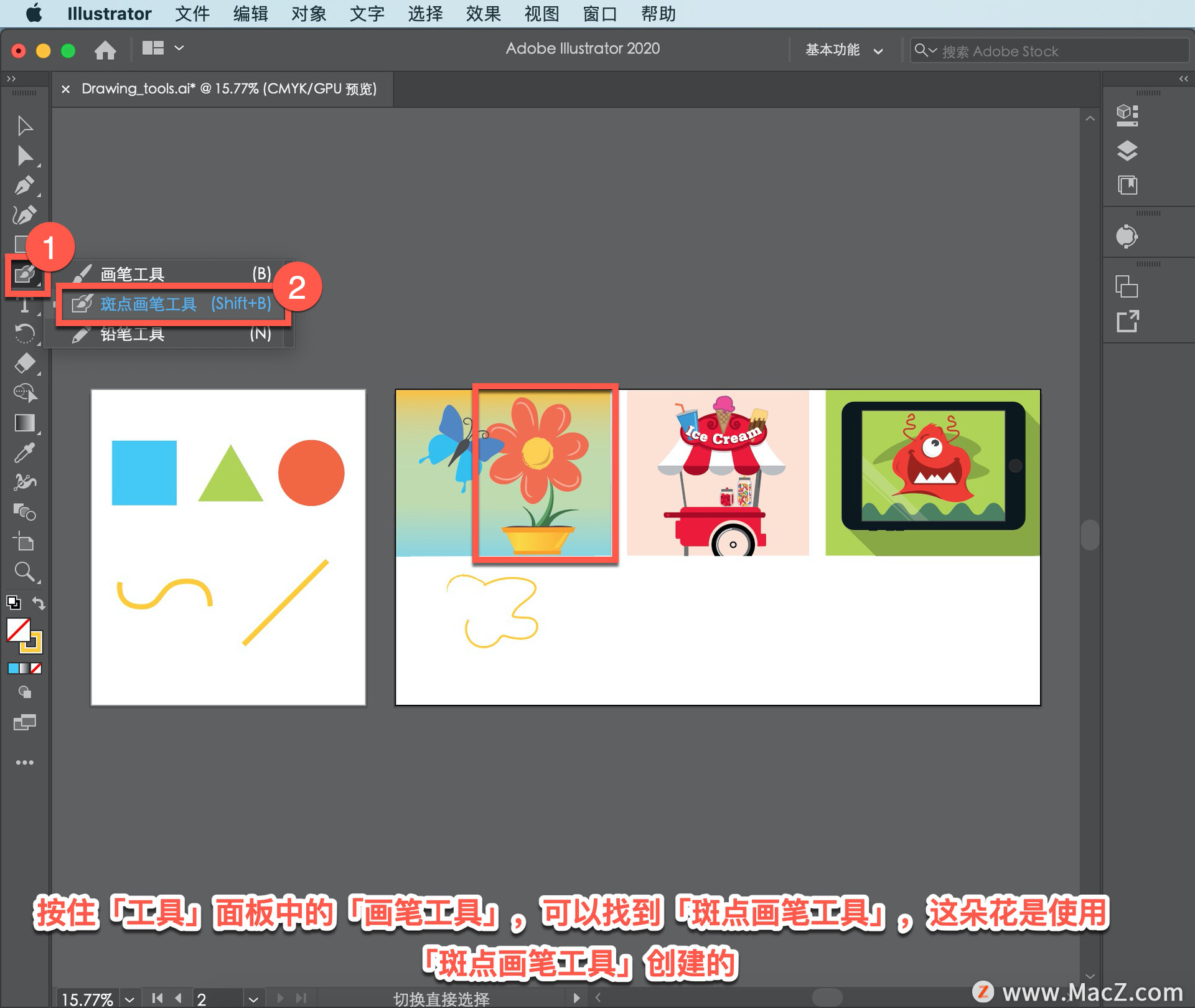Select the Blend tool
Image resolution: width=1195 pixels, height=1008 pixels.
click(x=25, y=512)
